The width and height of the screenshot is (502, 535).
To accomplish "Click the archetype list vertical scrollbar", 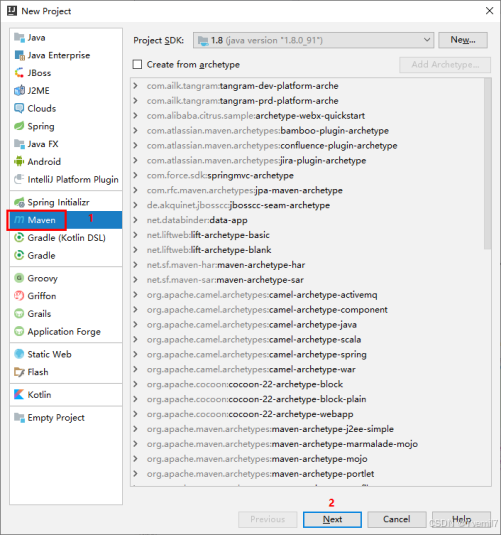I will [x=488, y=164].
